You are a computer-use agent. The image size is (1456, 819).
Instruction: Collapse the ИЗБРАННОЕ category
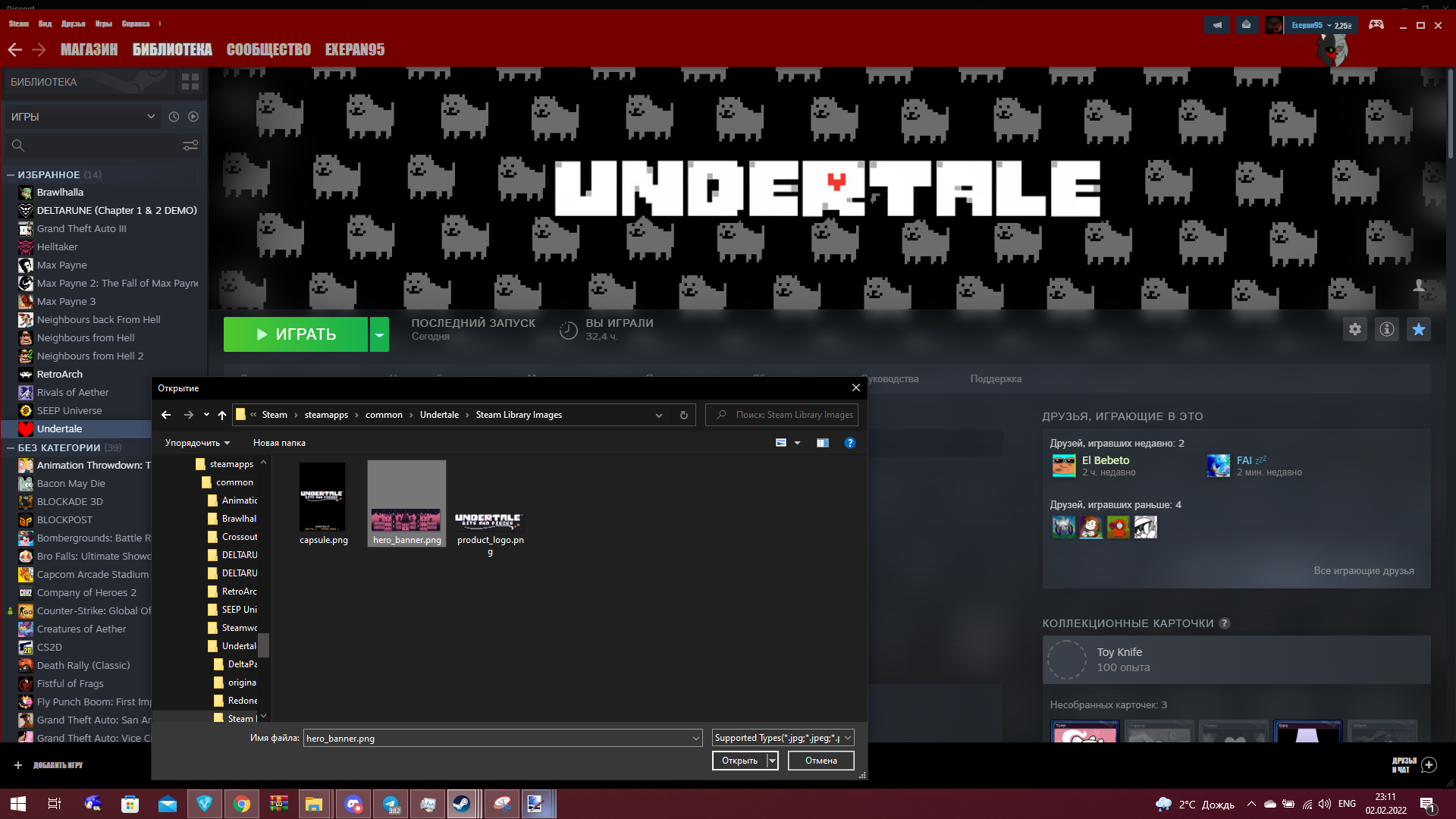click(x=11, y=175)
